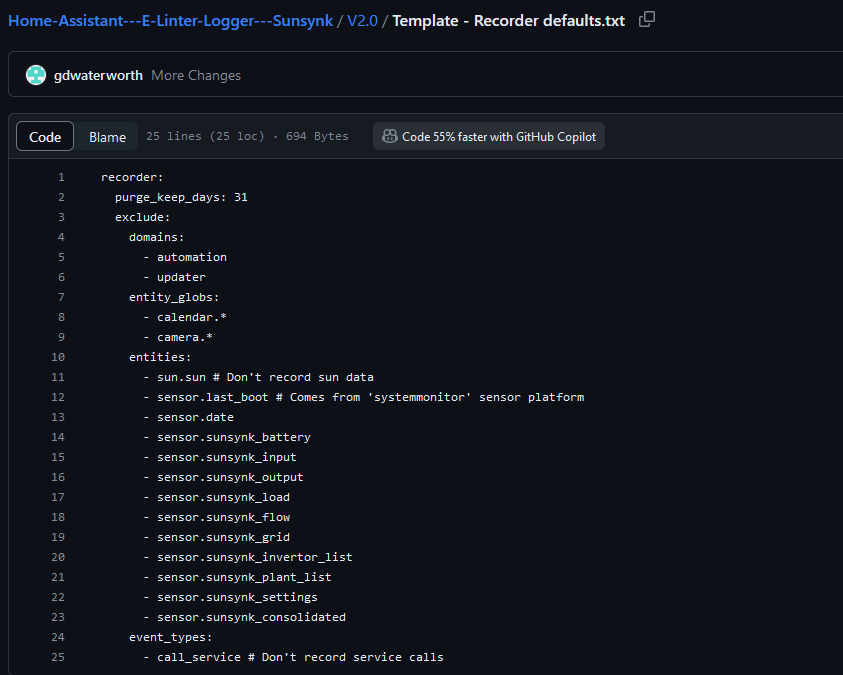Click the 'sensor.sunsynk_plant_list' entry
The image size is (843, 675).
point(237,577)
